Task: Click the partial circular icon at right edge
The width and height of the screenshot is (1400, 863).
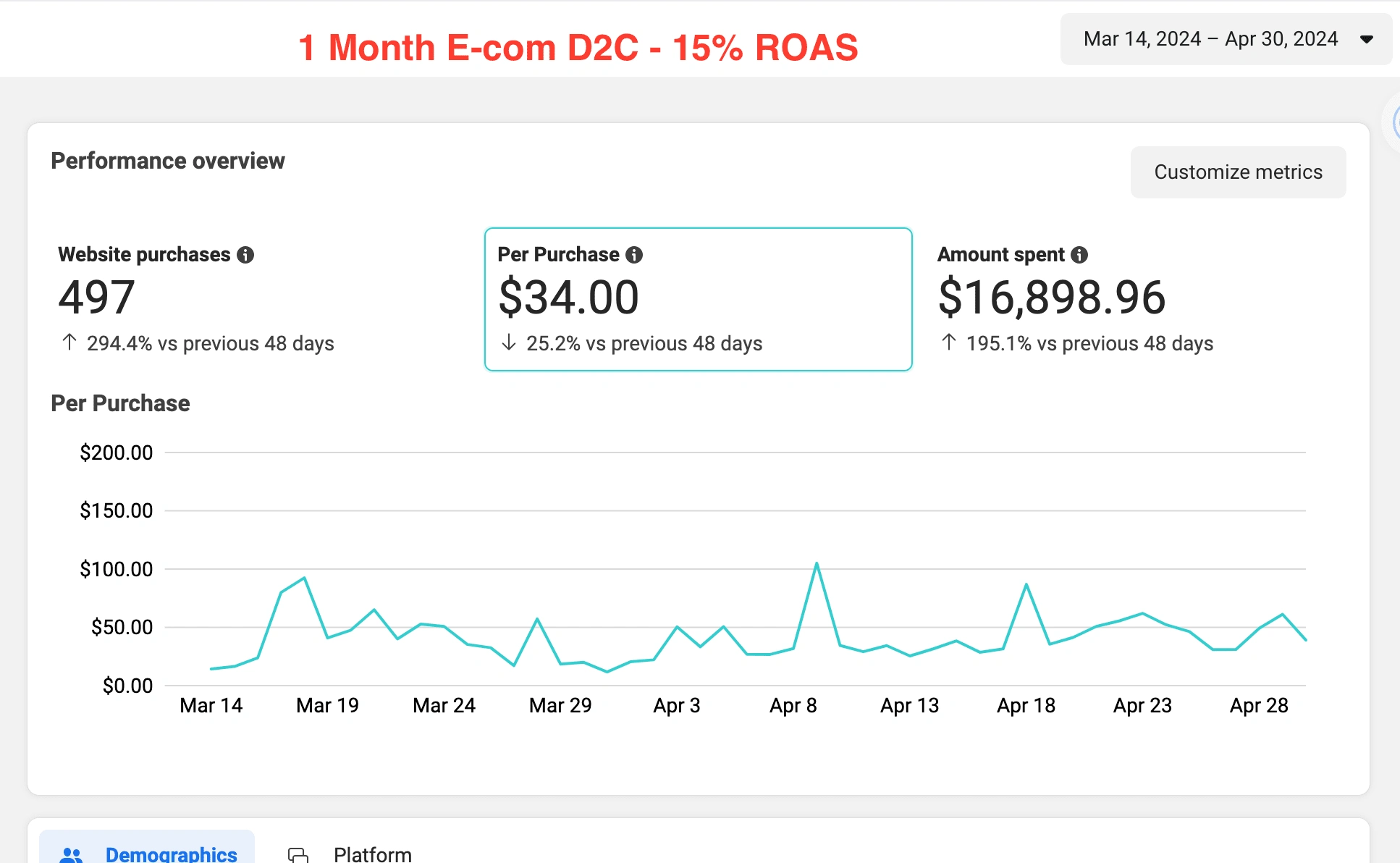Action: [1393, 123]
